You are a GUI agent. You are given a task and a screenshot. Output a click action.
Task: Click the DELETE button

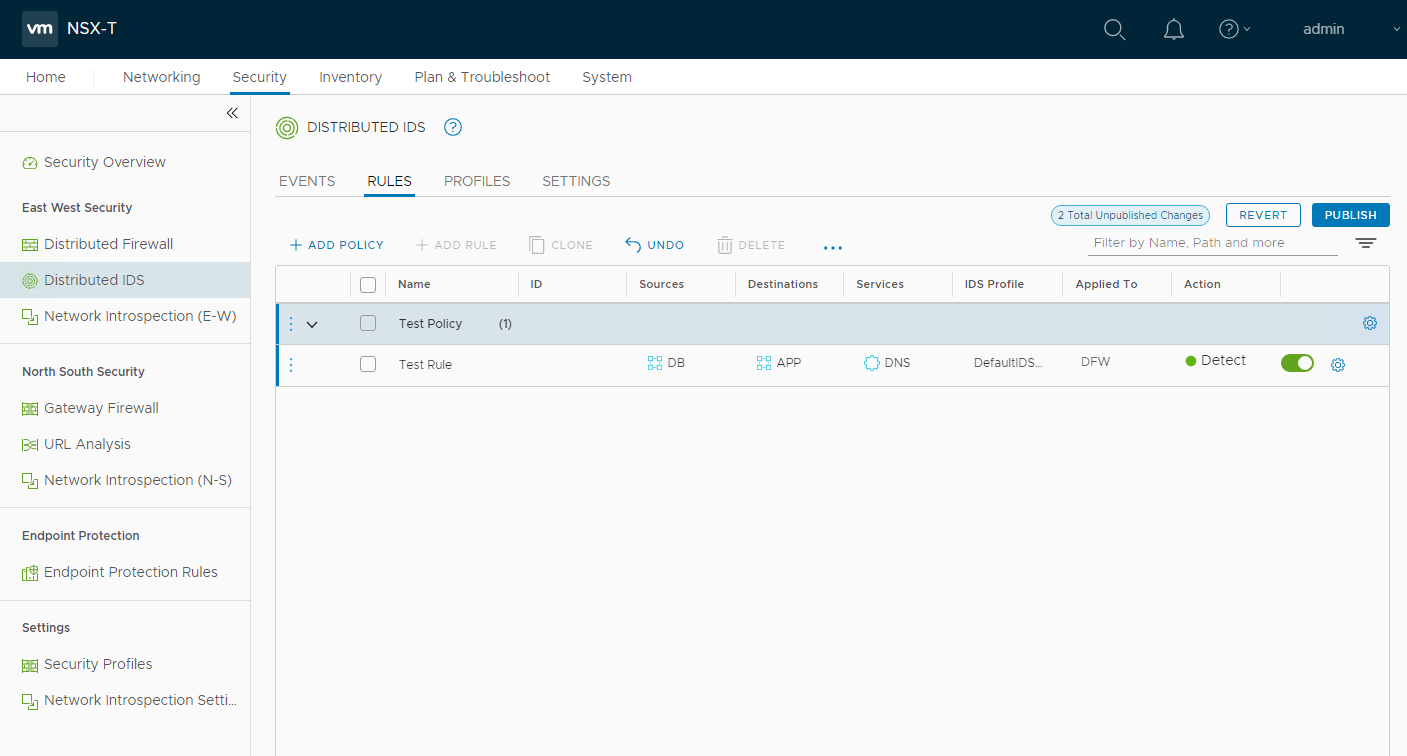(x=751, y=245)
